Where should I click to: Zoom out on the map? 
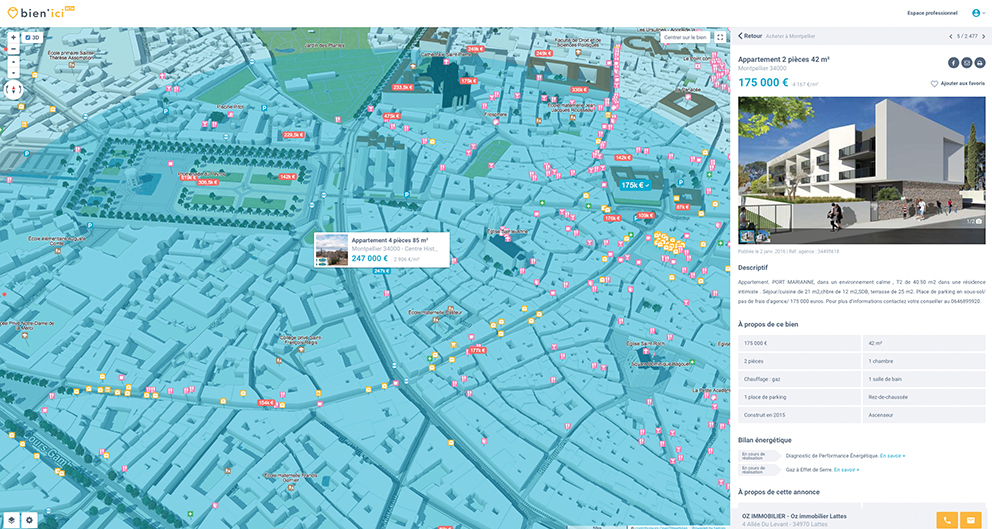point(12,49)
